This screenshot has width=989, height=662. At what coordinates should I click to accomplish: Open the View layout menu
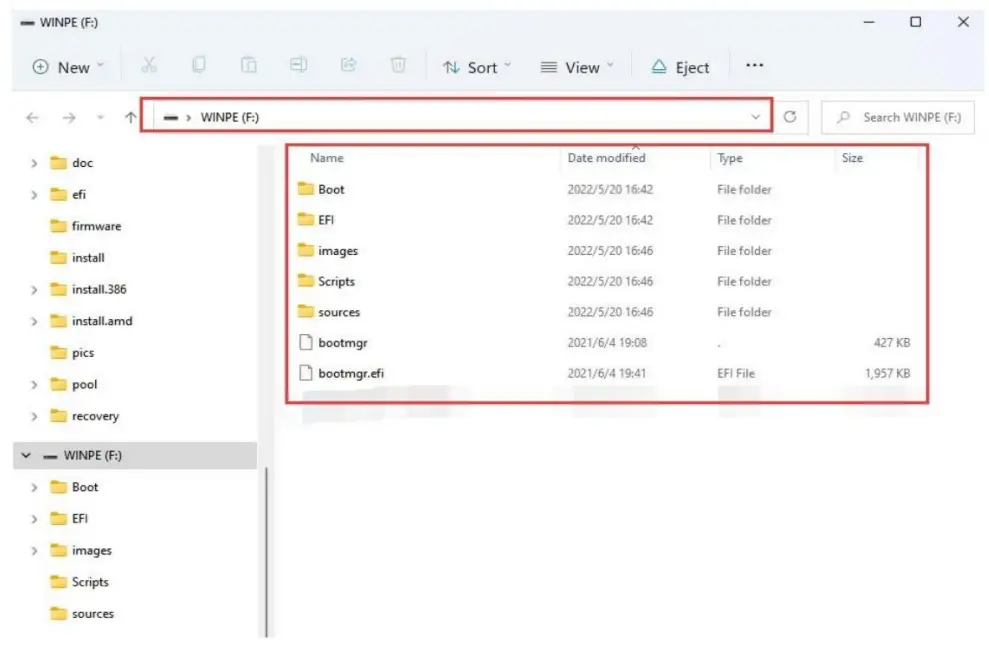point(576,67)
